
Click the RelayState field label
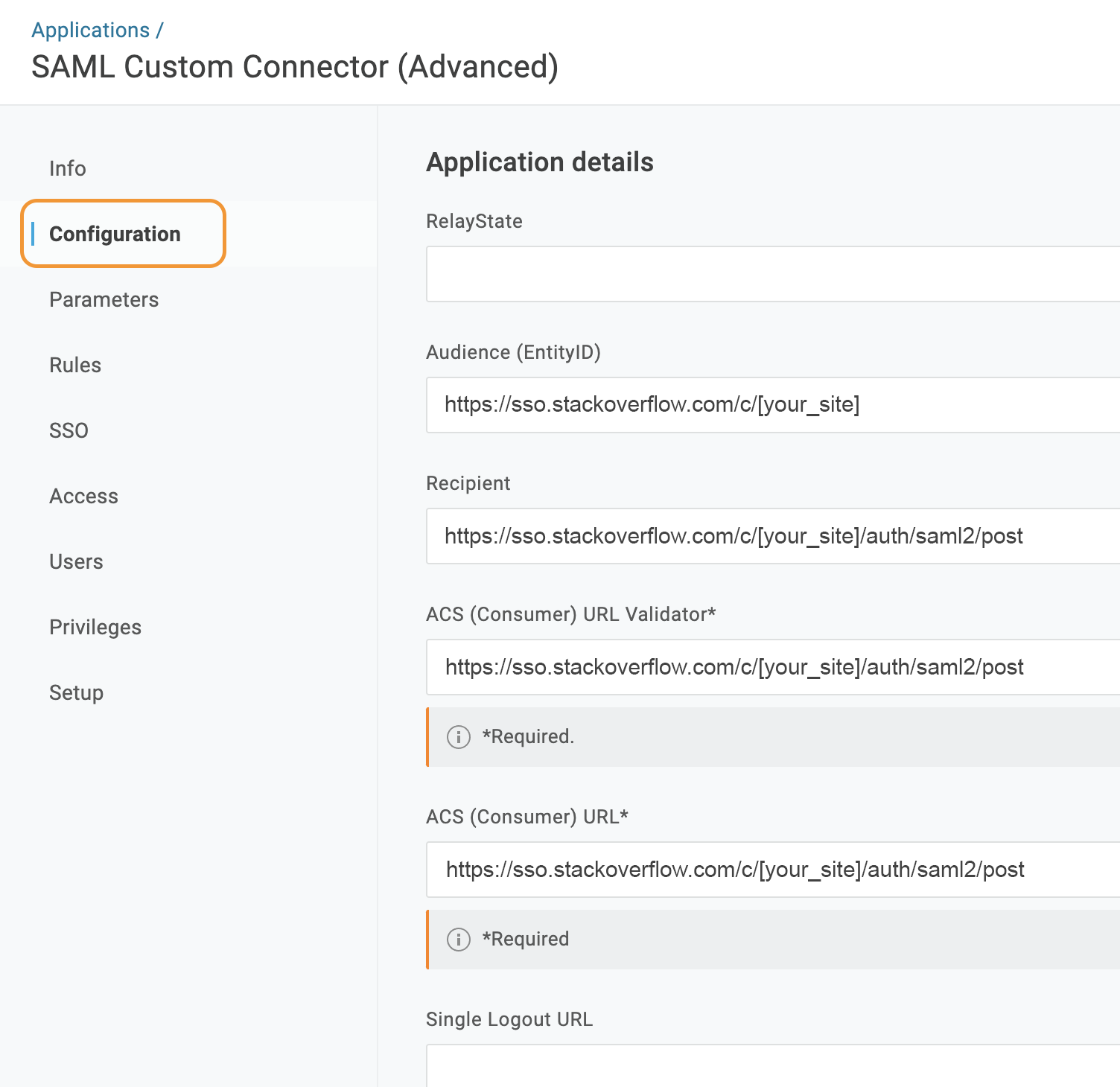(474, 222)
